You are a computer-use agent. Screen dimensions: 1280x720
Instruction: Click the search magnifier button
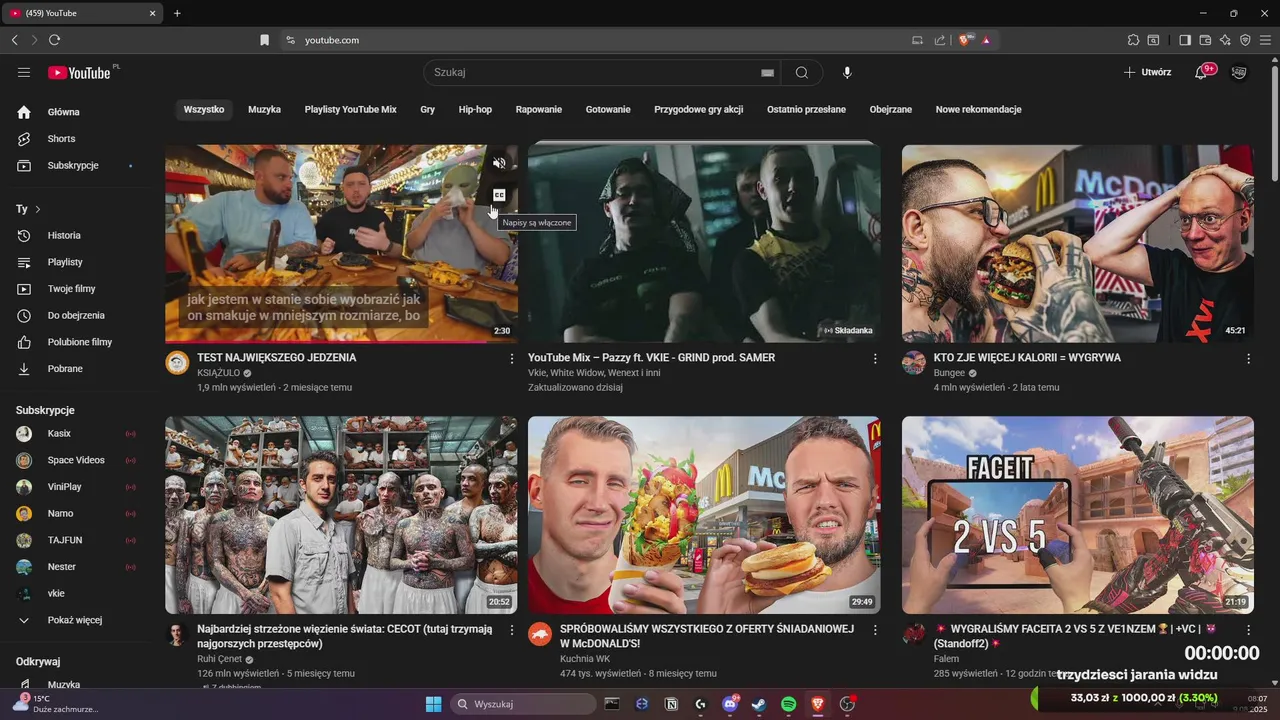click(802, 72)
